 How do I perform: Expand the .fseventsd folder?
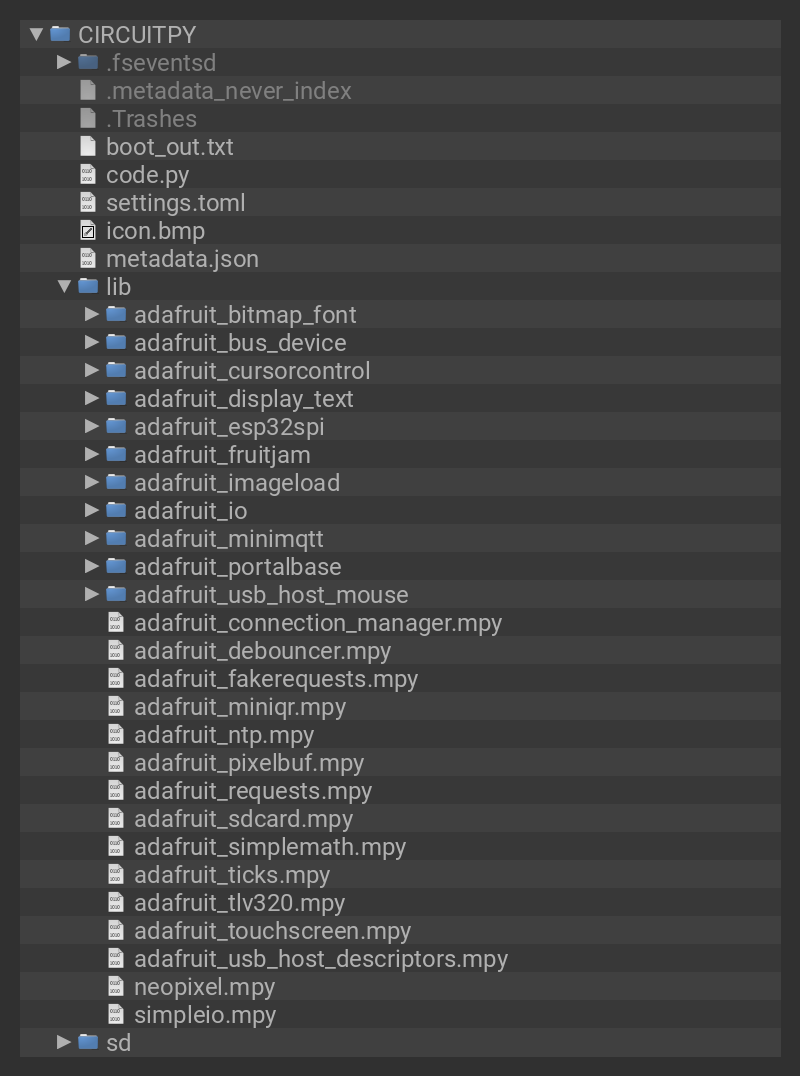[64, 62]
